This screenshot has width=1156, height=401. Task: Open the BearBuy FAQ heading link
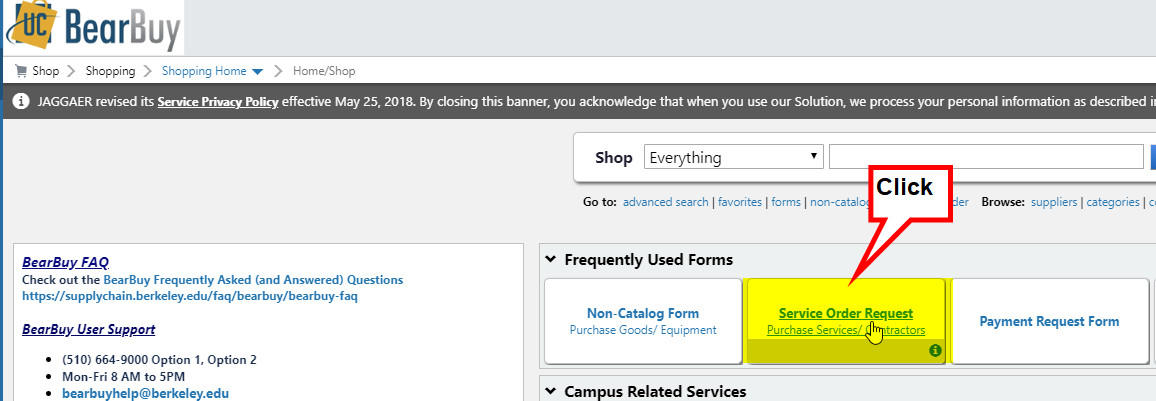[66, 262]
